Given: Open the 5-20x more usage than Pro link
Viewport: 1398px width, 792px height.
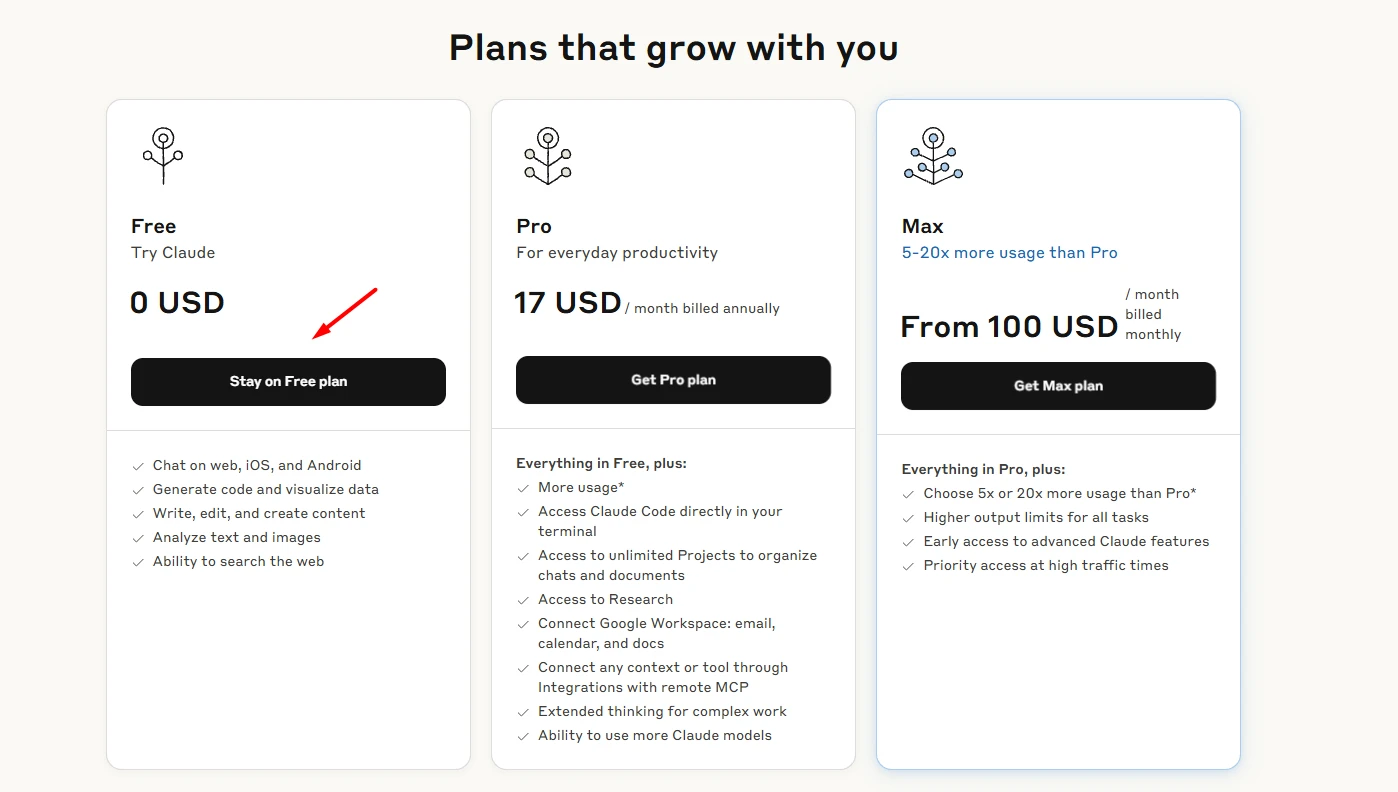Looking at the screenshot, I should point(1010,253).
